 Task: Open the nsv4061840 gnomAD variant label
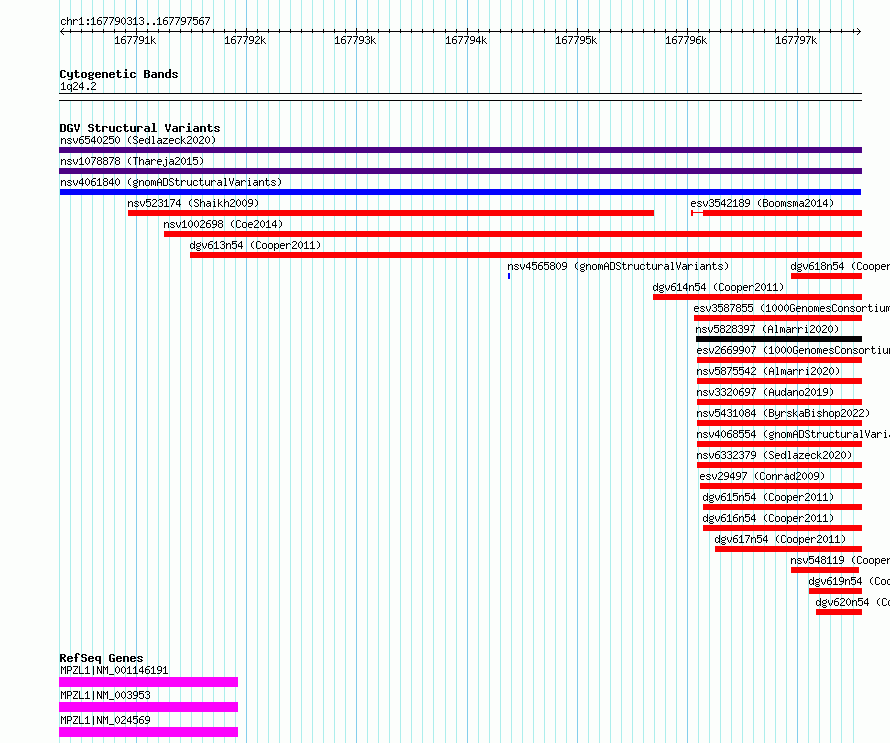click(x=171, y=182)
